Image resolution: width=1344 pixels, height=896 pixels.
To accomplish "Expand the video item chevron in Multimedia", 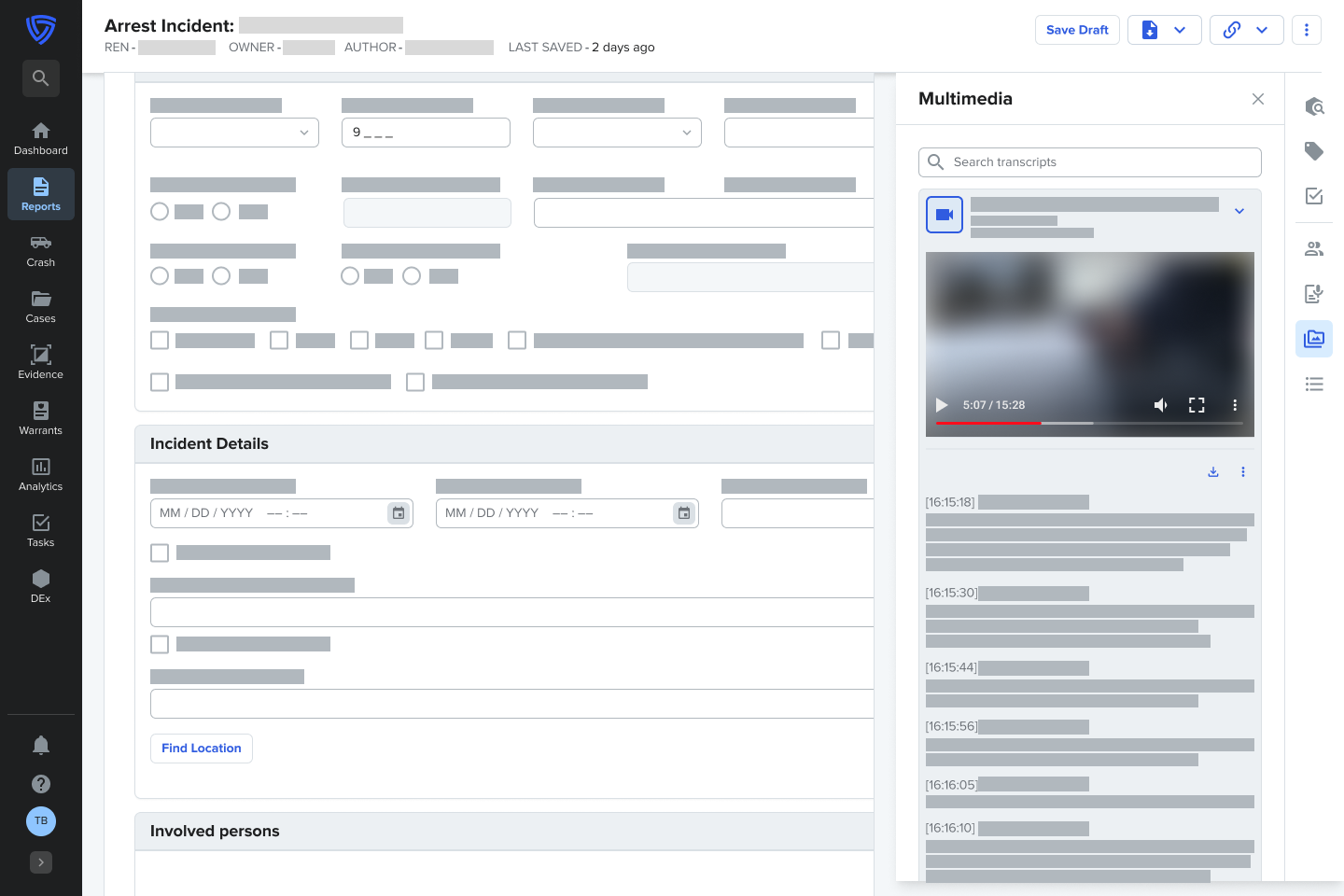I will 1239,212.
